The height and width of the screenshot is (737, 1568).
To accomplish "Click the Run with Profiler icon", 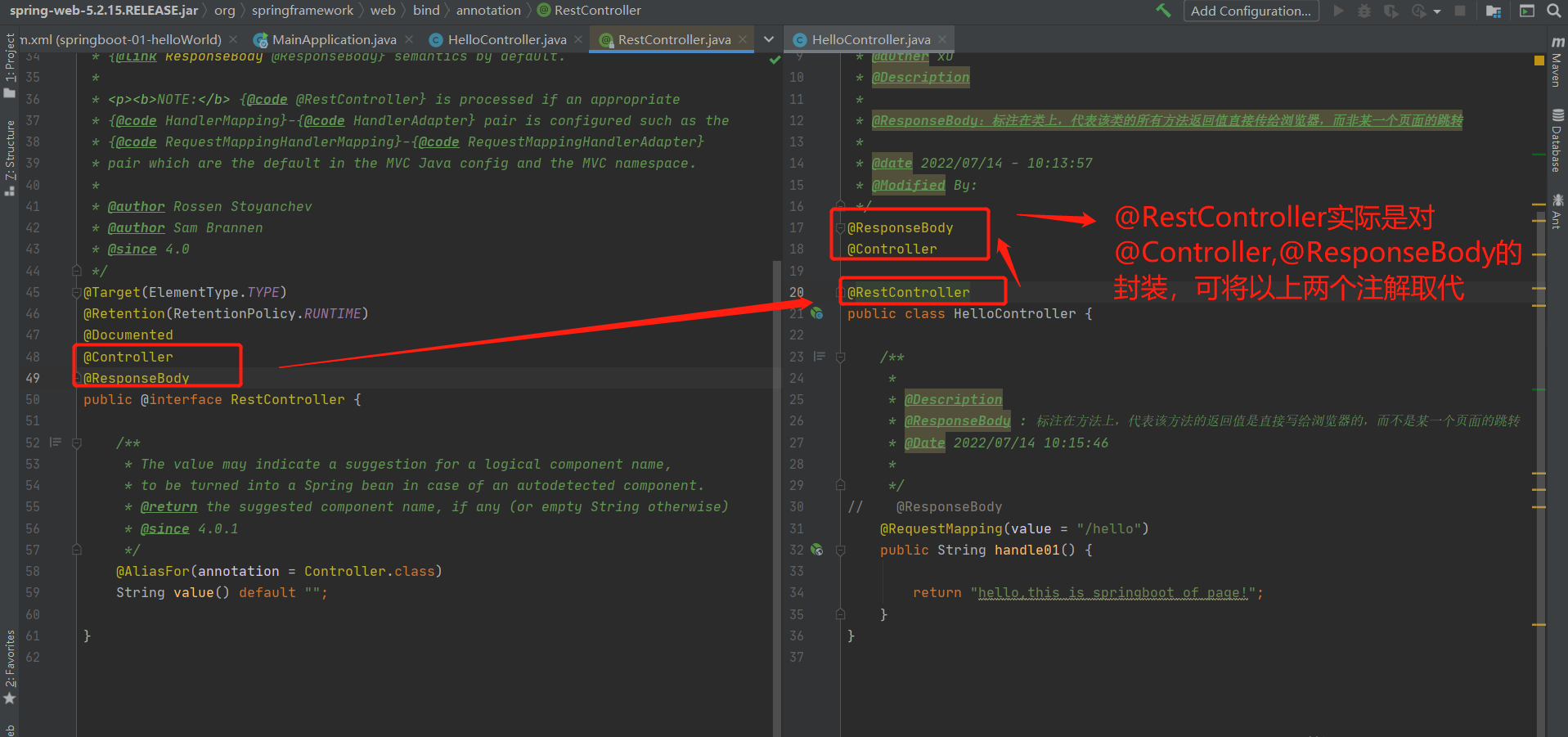I will (x=1419, y=11).
